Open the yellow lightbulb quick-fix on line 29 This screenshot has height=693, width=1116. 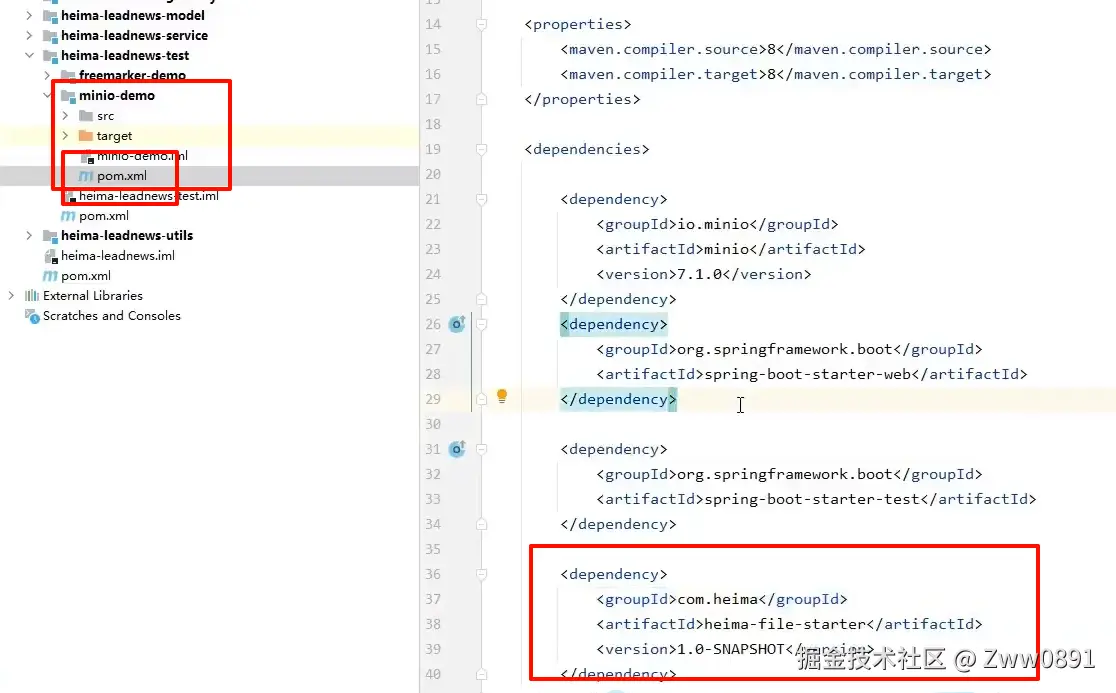click(x=502, y=396)
